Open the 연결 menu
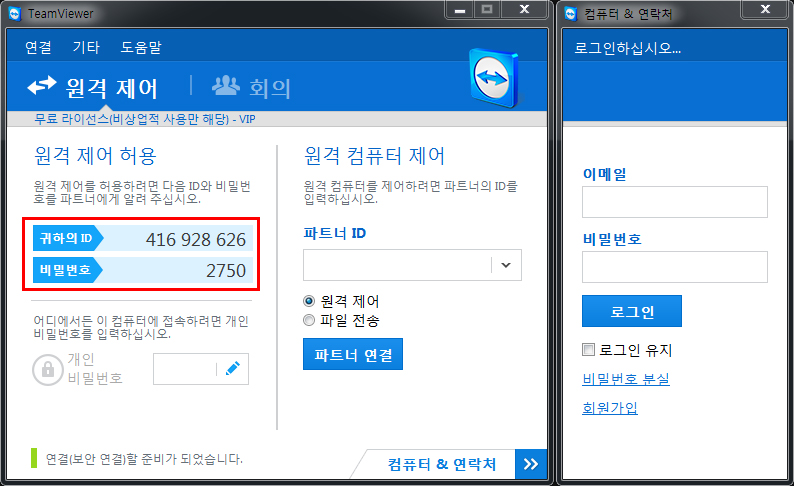The width and height of the screenshot is (794, 486). tap(38, 48)
